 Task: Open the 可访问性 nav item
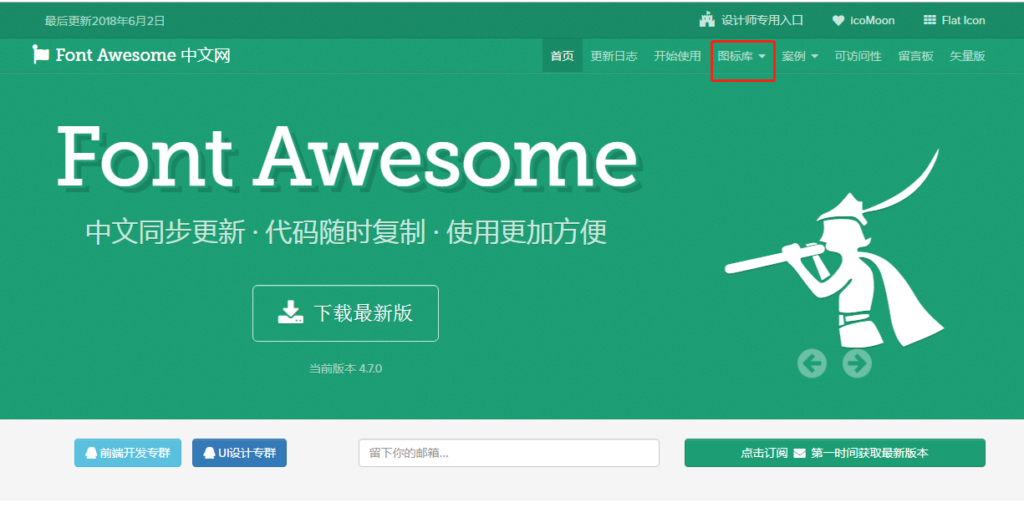(858, 56)
